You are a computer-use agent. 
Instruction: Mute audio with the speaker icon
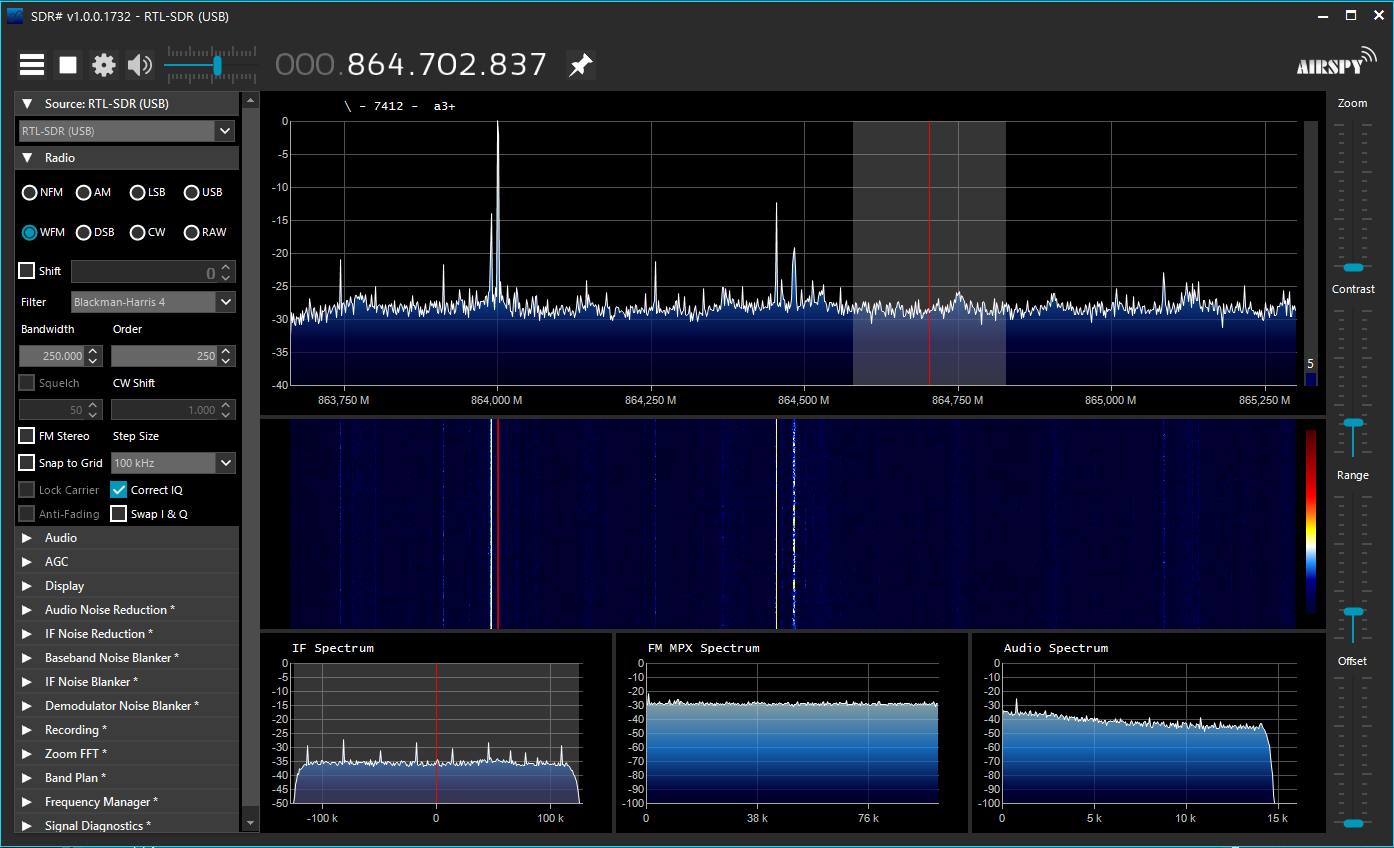[140, 65]
